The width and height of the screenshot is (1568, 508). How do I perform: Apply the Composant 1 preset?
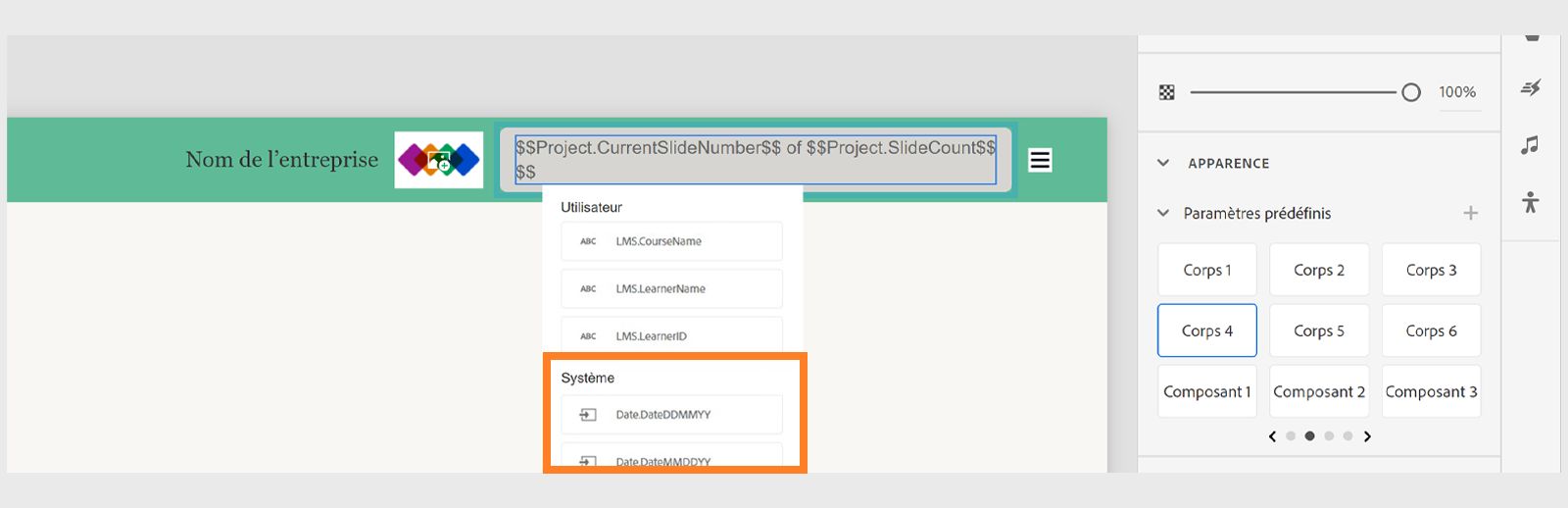pyautogui.click(x=1207, y=391)
